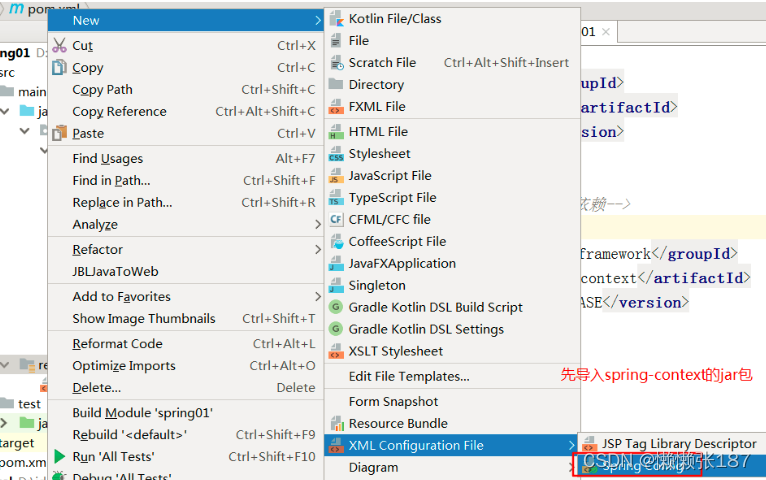The height and width of the screenshot is (480, 766).
Task: Click the XSLT Stylesheet icon
Action: (336, 351)
